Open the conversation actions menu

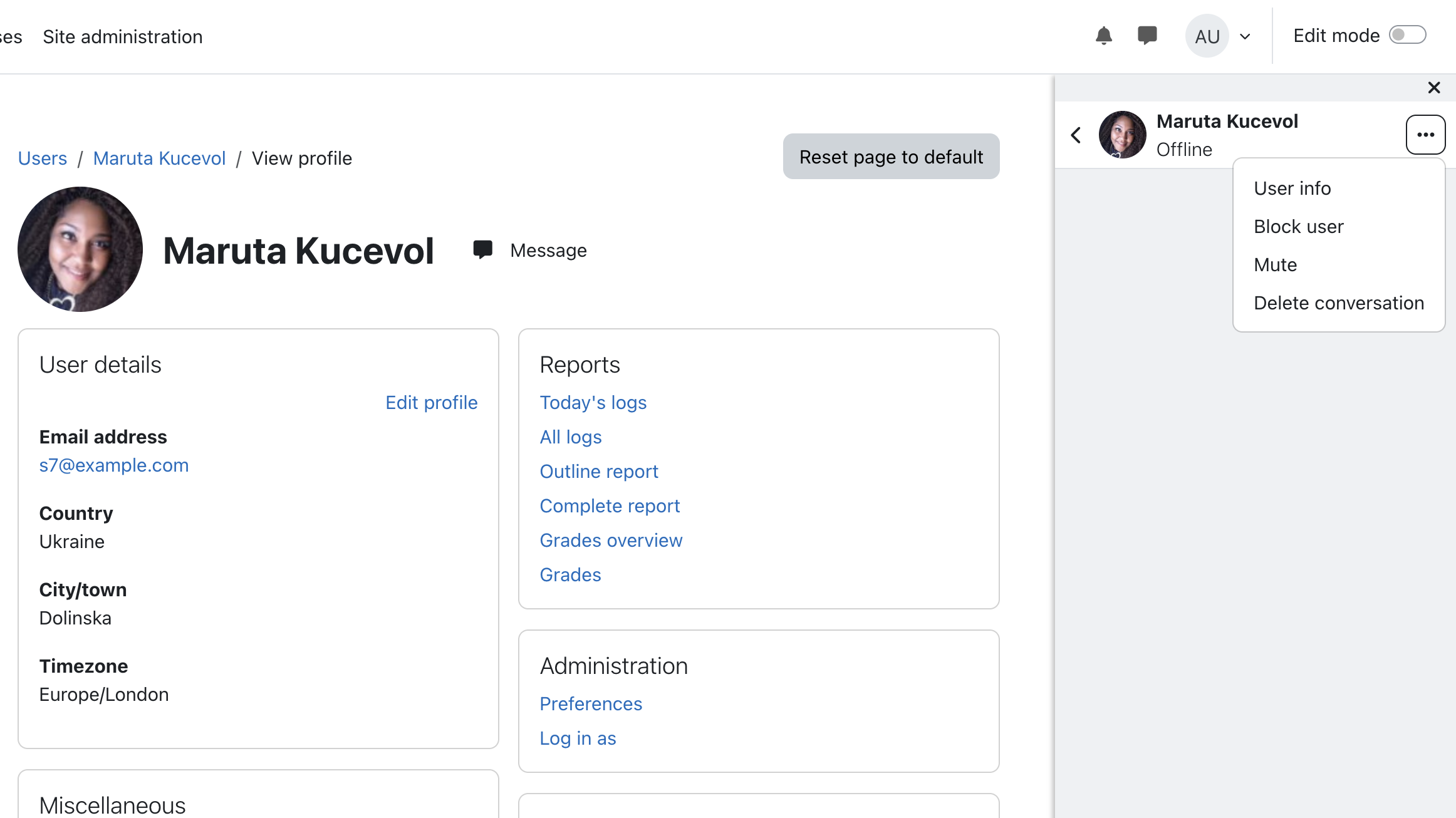tap(1425, 135)
